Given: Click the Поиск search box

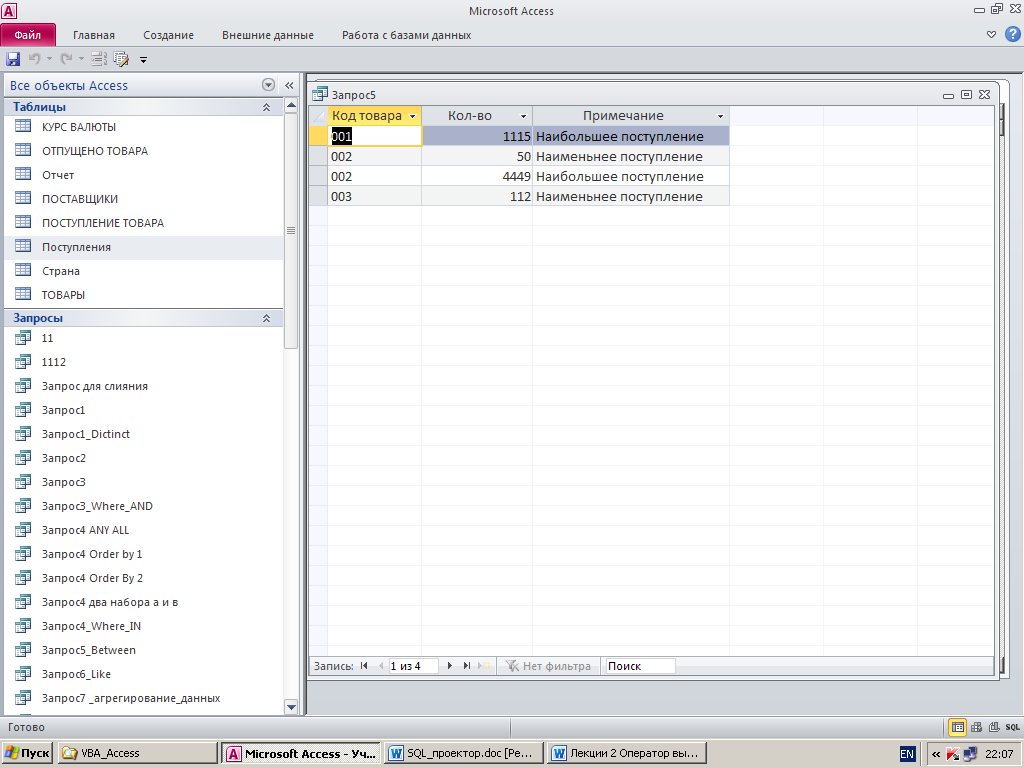Looking at the screenshot, I should [x=640, y=666].
